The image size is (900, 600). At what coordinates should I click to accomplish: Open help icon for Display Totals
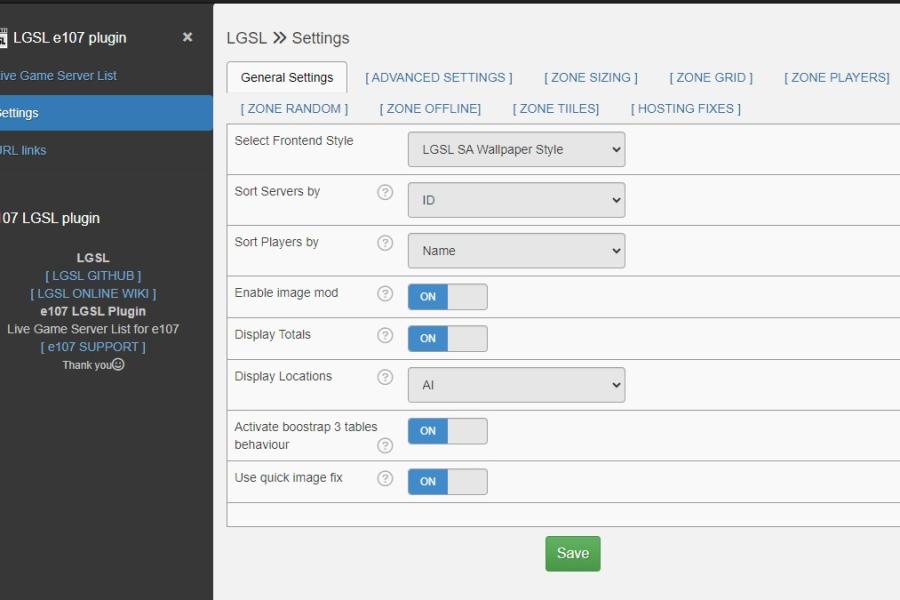pos(385,335)
